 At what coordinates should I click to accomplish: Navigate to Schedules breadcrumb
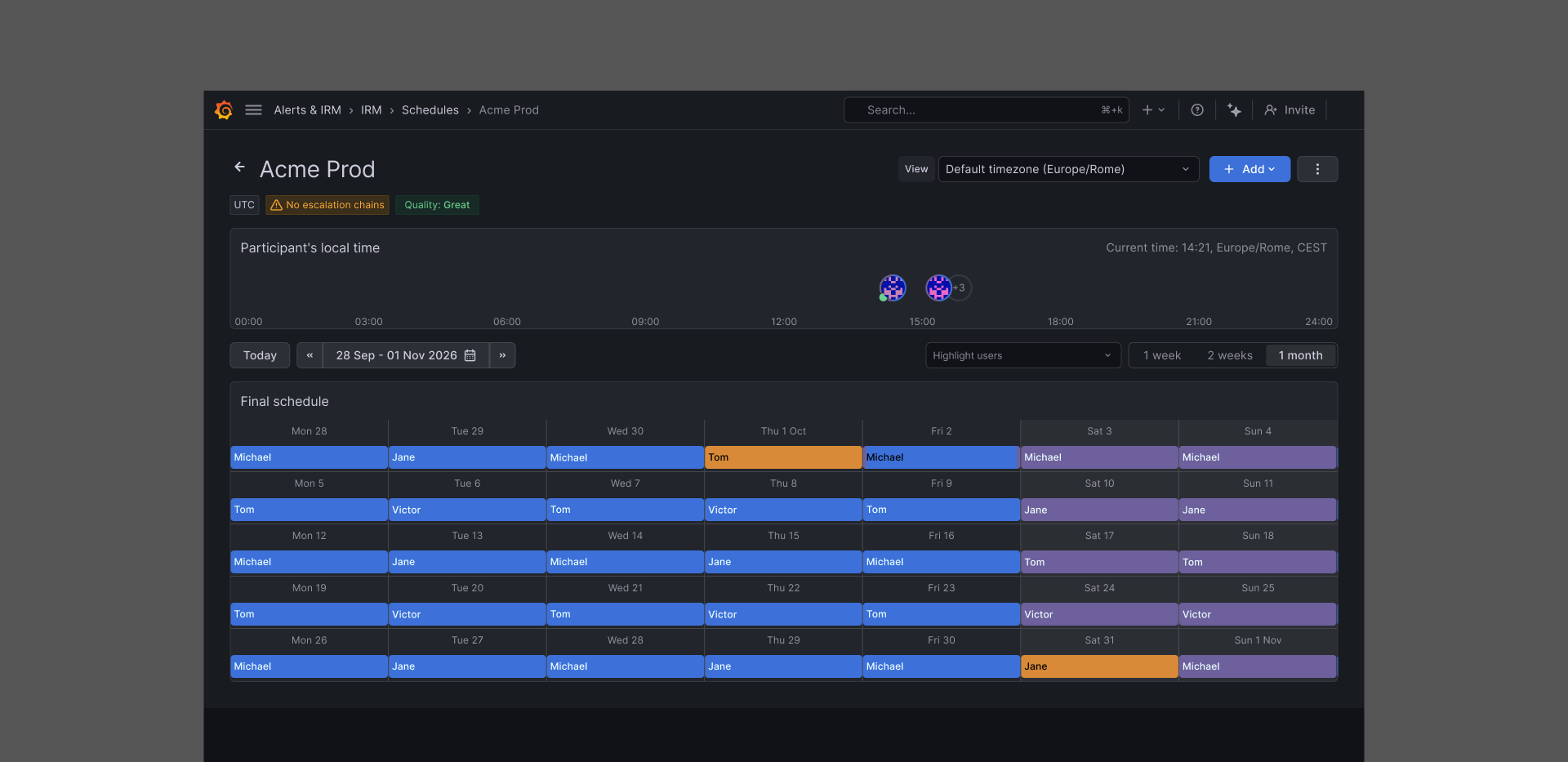tap(430, 110)
